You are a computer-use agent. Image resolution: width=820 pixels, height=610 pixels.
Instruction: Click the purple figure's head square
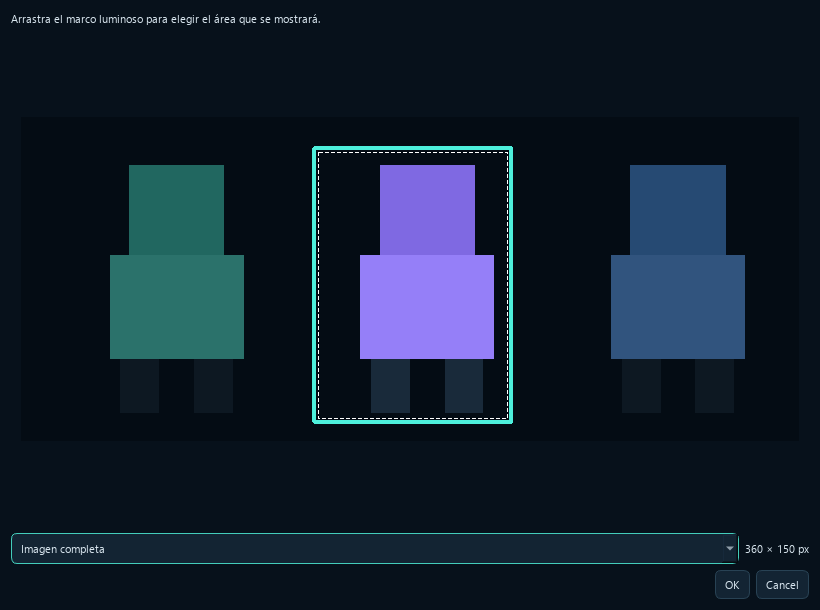click(427, 210)
